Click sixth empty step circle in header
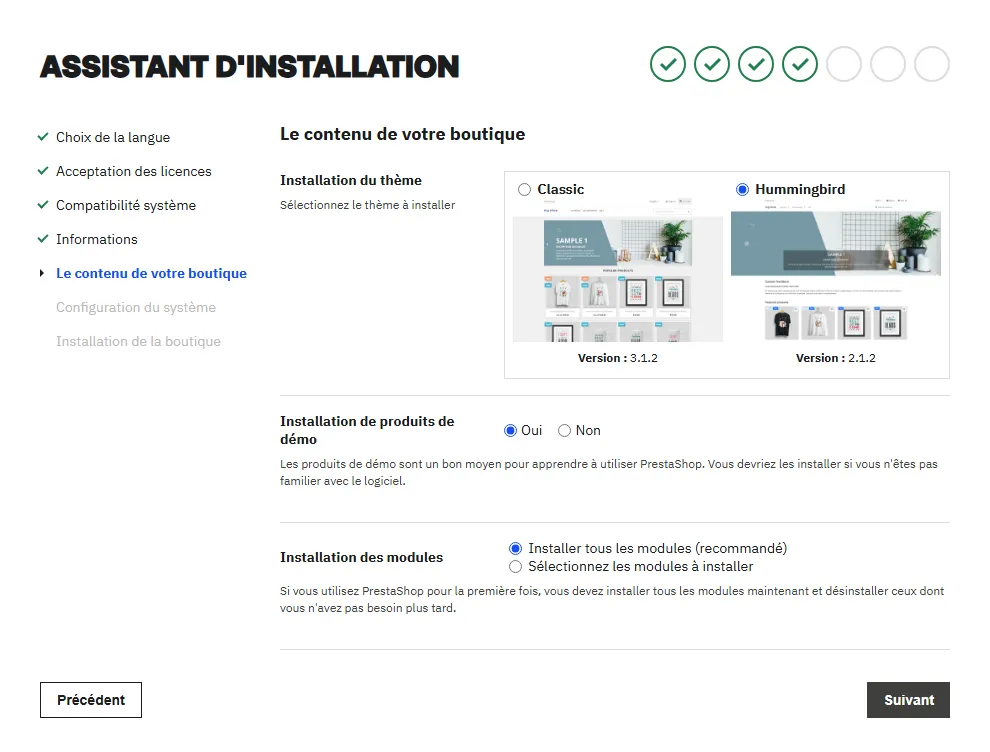Image resolution: width=990 pixels, height=752 pixels. coord(888,64)
